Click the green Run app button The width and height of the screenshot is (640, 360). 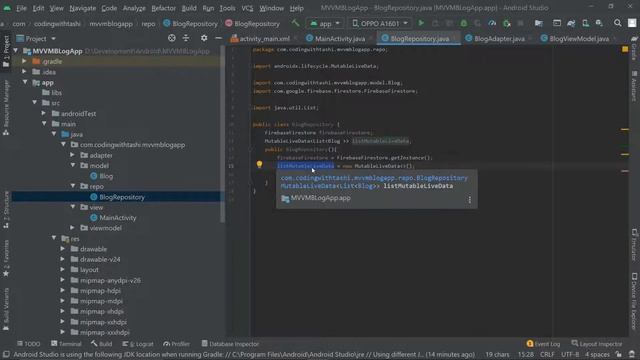(421, 23)
